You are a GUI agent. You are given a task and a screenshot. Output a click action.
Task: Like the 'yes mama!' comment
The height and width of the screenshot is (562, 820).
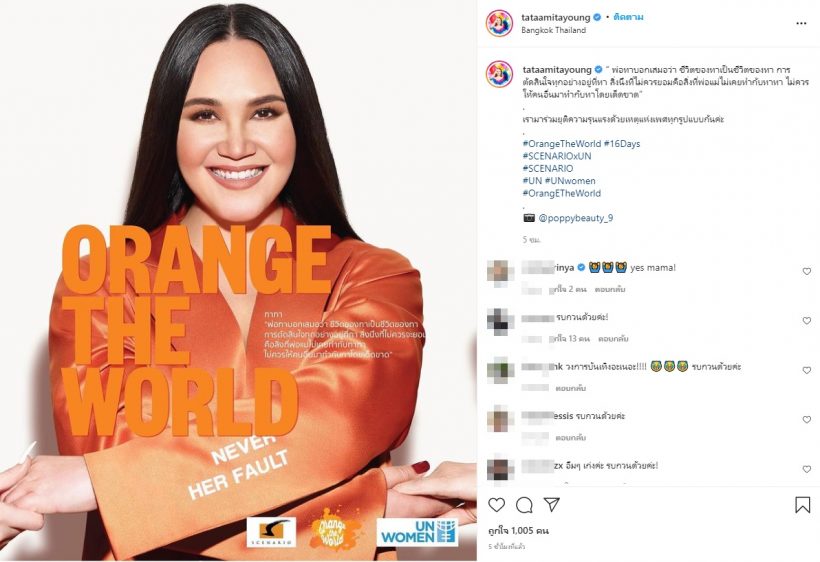point(806,271)
